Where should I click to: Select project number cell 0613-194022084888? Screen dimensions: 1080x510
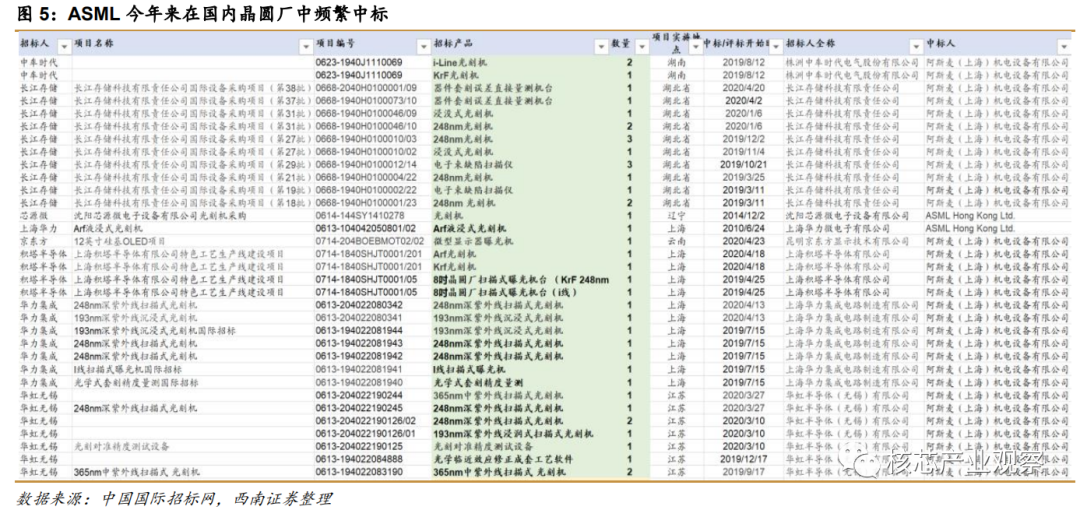point(359,458)
